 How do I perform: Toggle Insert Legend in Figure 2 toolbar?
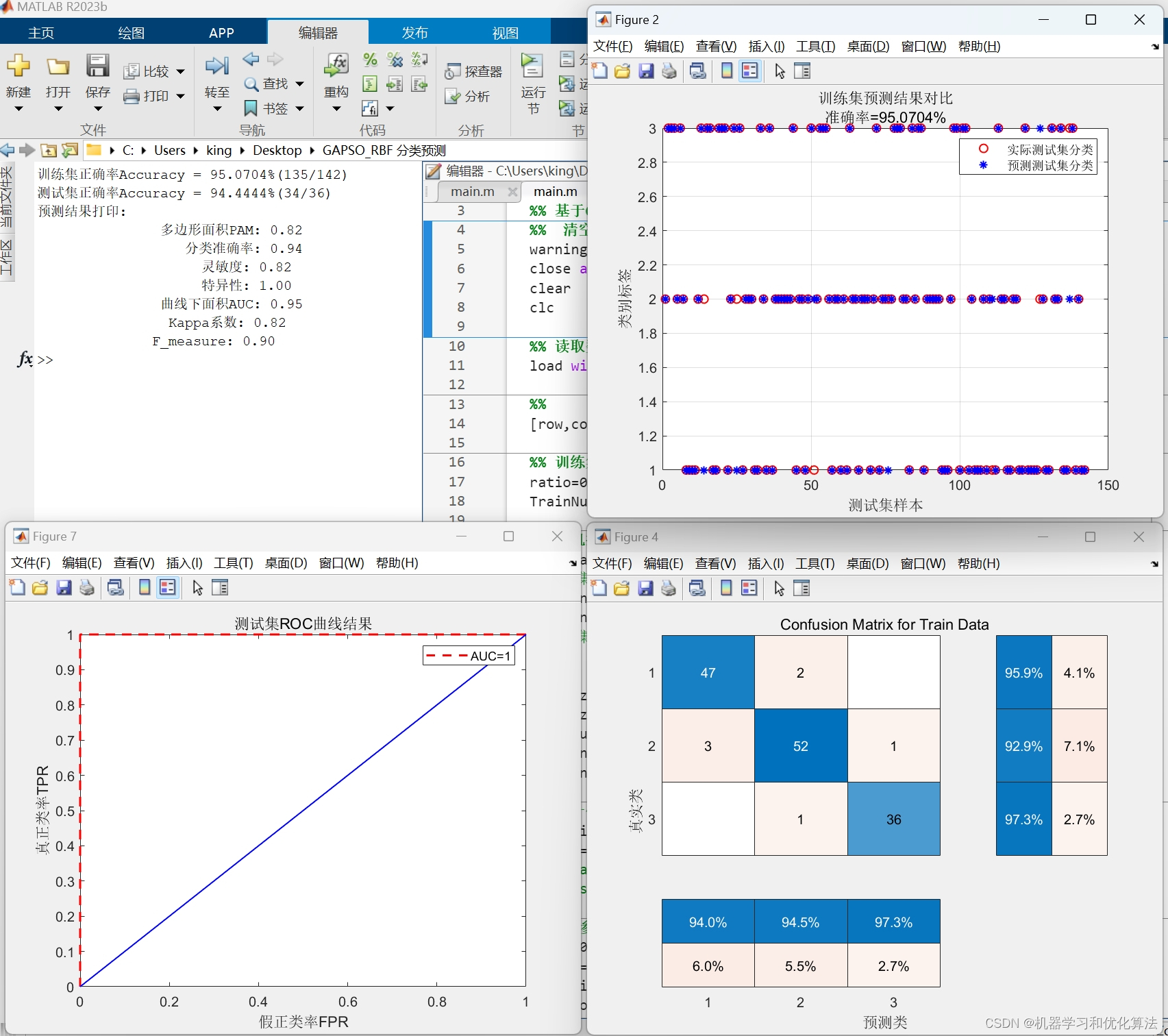point(750,71)
